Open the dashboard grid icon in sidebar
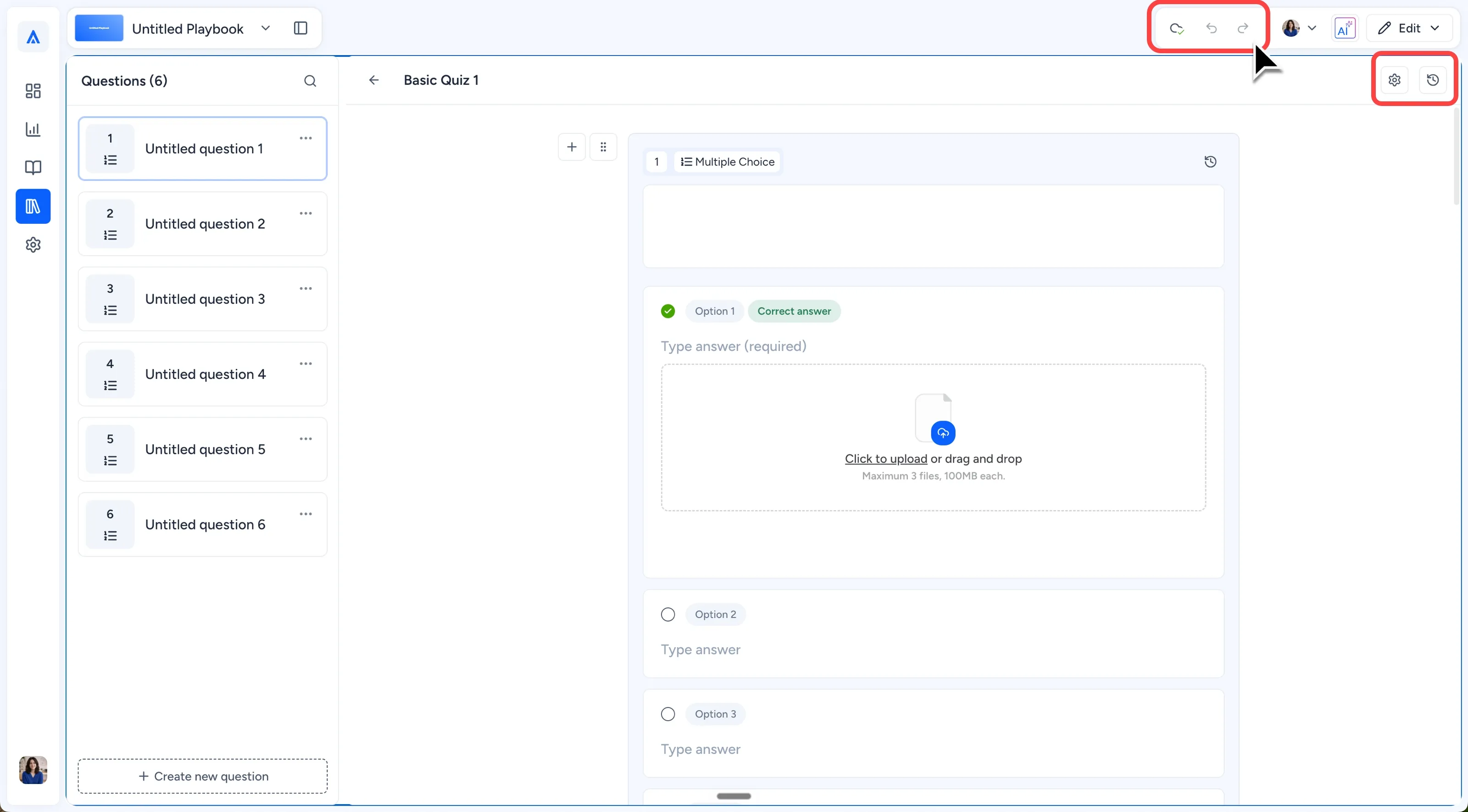This screenshot has width=1468, height=812. [x=33, y=90]
